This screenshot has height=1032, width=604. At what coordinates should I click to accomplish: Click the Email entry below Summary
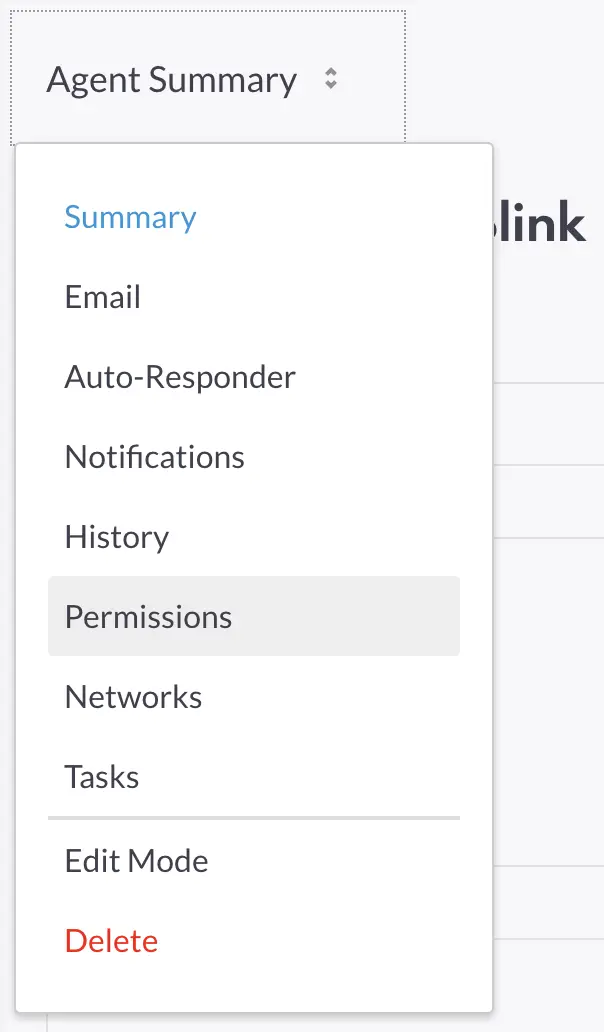(103, 297)
